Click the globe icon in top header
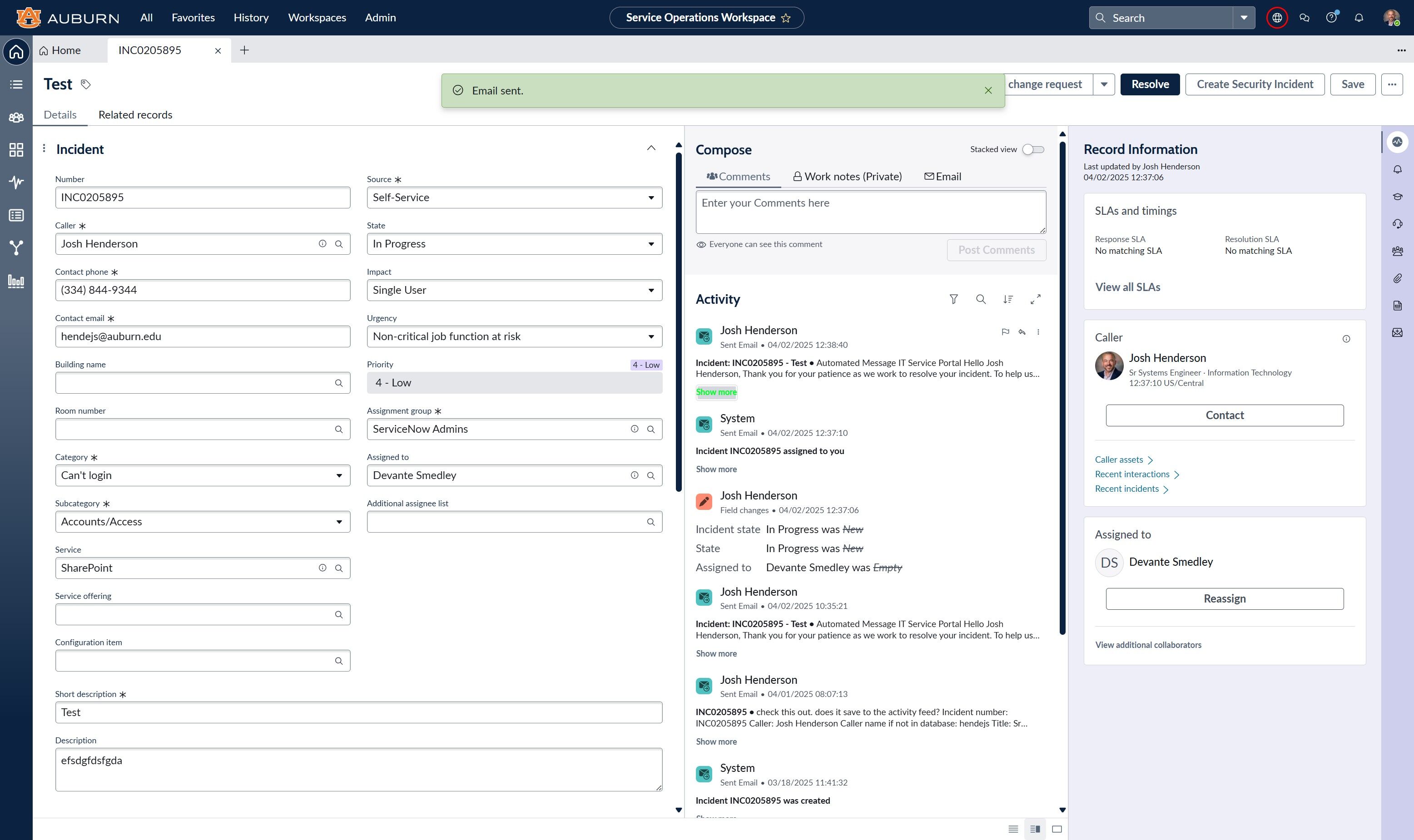Viewport: 1414px width, 840px height. tap(1277, 18)
